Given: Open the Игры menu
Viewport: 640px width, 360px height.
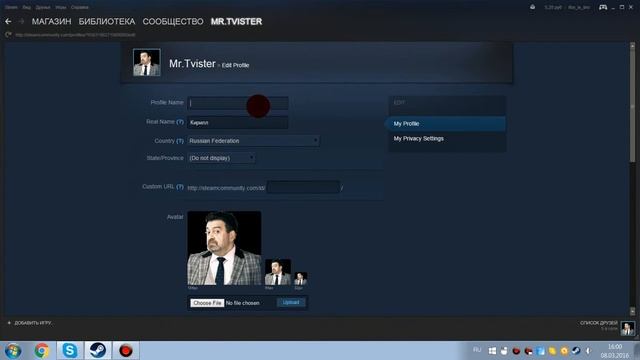Looking at the screenshot, I should (x=61, y=7).
